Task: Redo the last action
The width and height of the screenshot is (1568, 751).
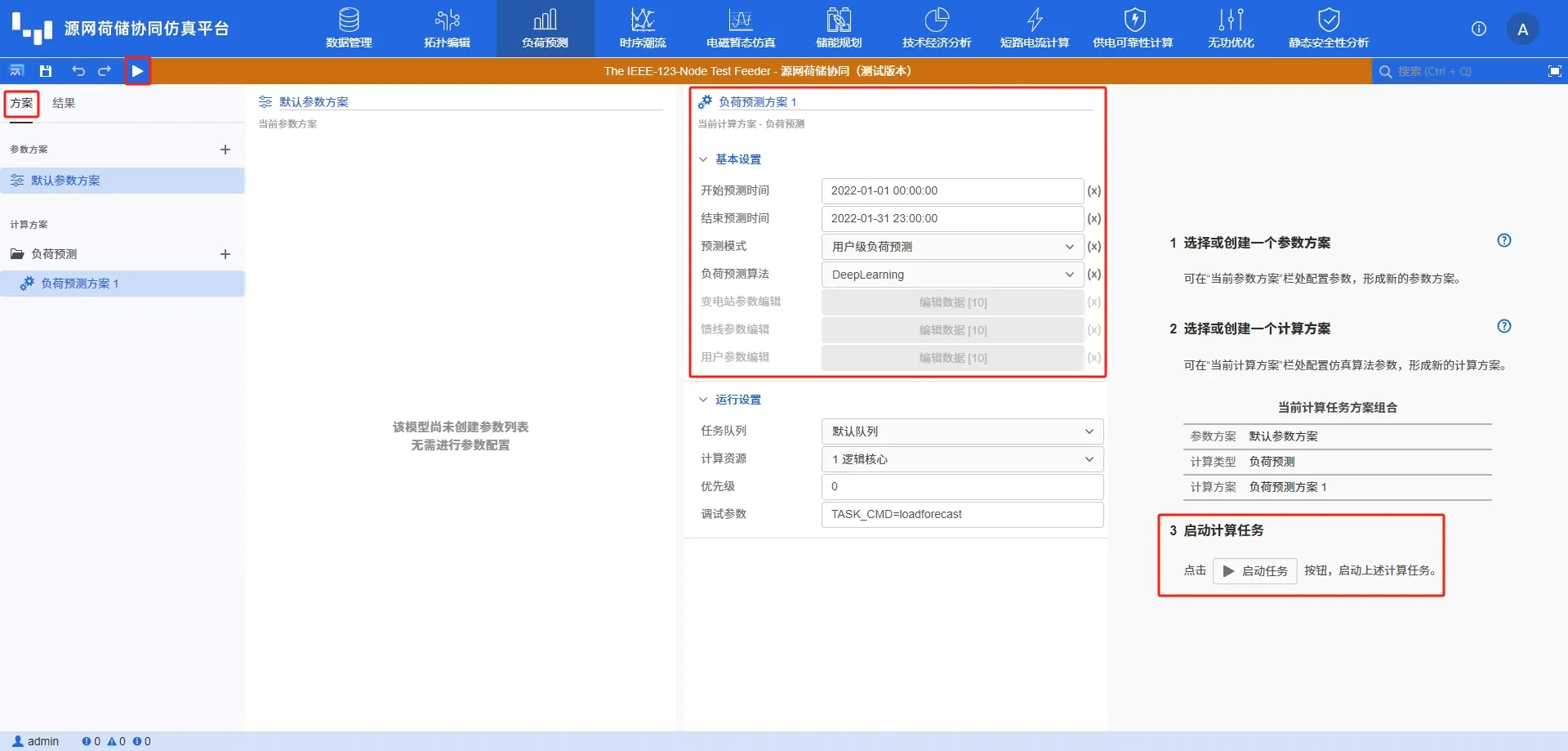Action: tap(105, 71)
